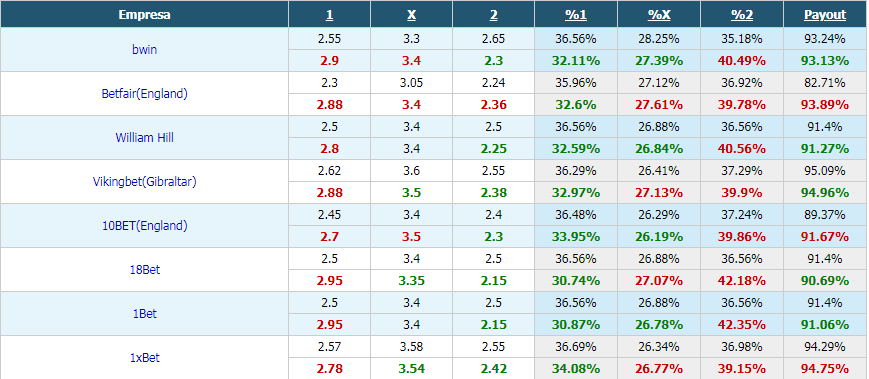Click the William Hill company link
Viewport: 869px width, 379px height.
pyautogui.click(x=144, y=137)
